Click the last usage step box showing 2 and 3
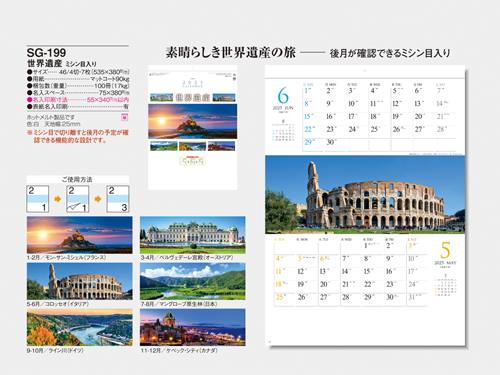This screenshot has height=375, width=500. 118,199
